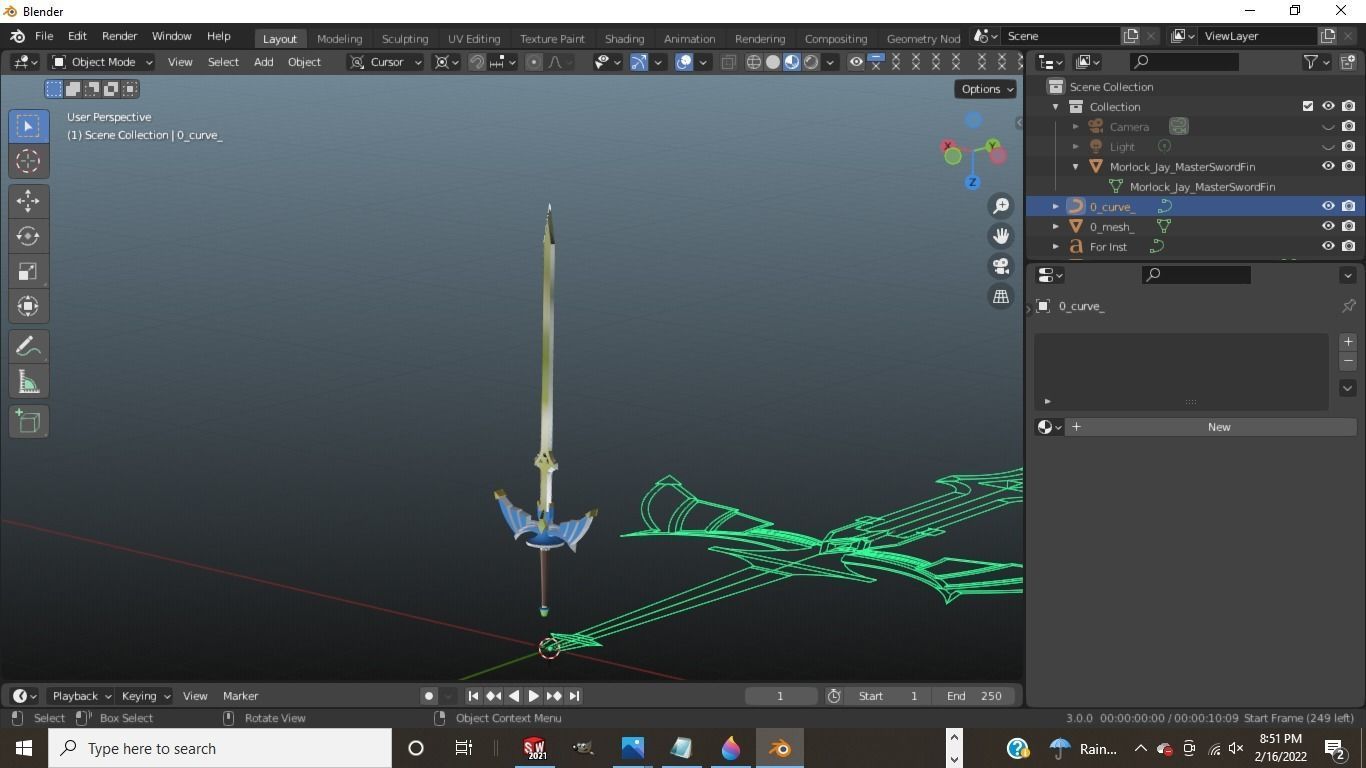Hide 0_mesh_ in viewport
The height and width of the screenshot is (768, 1366).
point(1328,226)
